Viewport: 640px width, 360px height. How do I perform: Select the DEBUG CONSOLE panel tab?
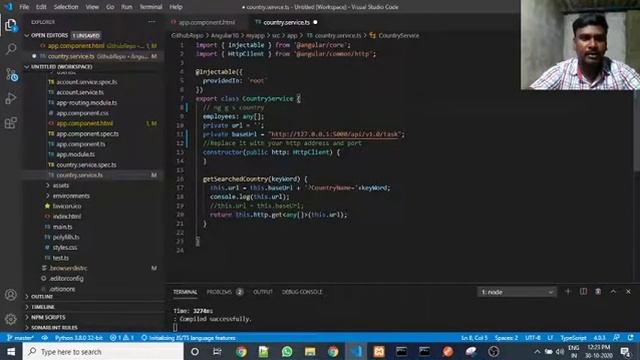pos(302,292)
